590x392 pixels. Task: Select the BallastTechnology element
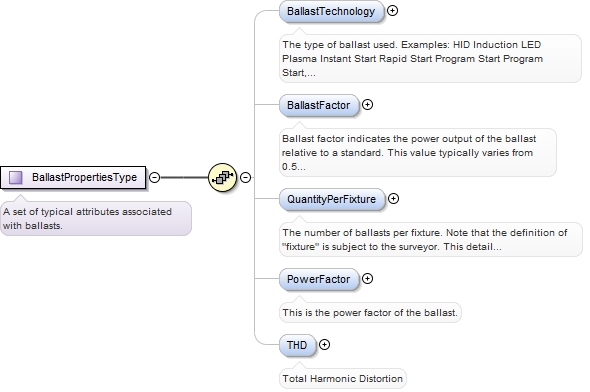331,11
